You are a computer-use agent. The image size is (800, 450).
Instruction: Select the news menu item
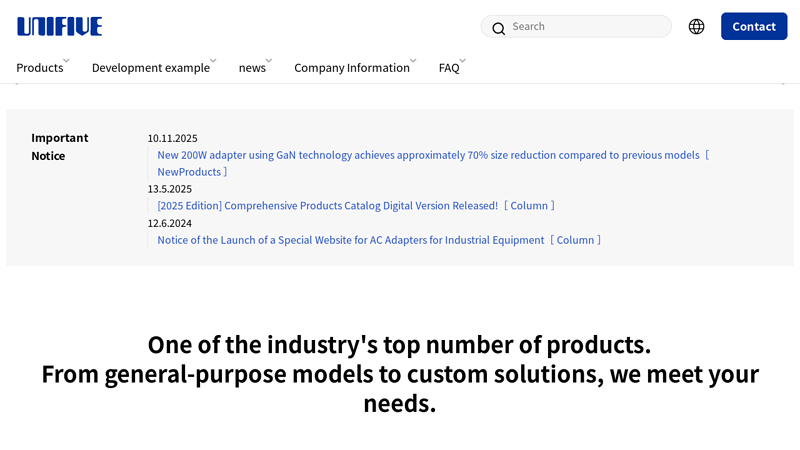252,68
